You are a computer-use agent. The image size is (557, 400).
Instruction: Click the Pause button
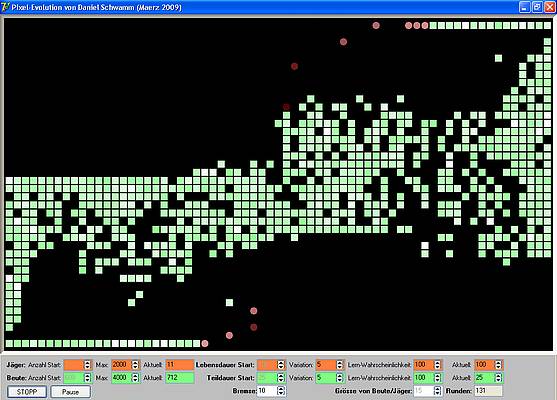[x=70, y=392]
